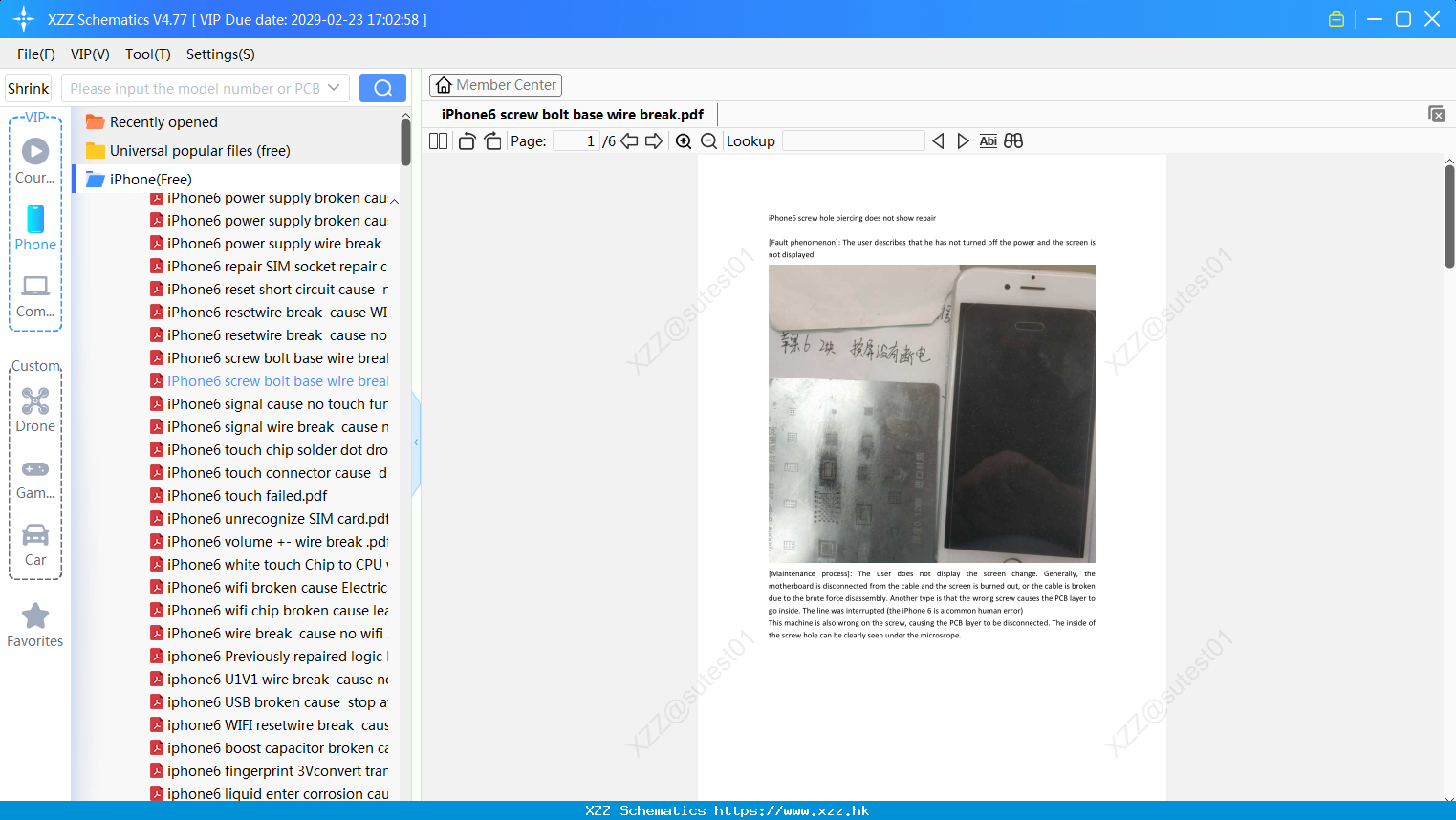Screen dimensions: 1456x820
Task: Go to previous page arrow
Action: point(629,140)
